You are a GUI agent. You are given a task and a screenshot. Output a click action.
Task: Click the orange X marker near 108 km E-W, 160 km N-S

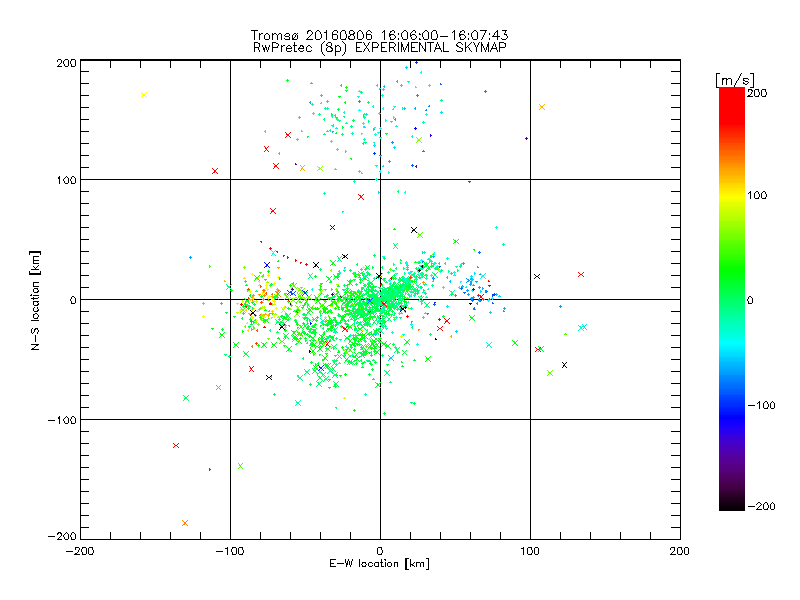pos(542,107)
